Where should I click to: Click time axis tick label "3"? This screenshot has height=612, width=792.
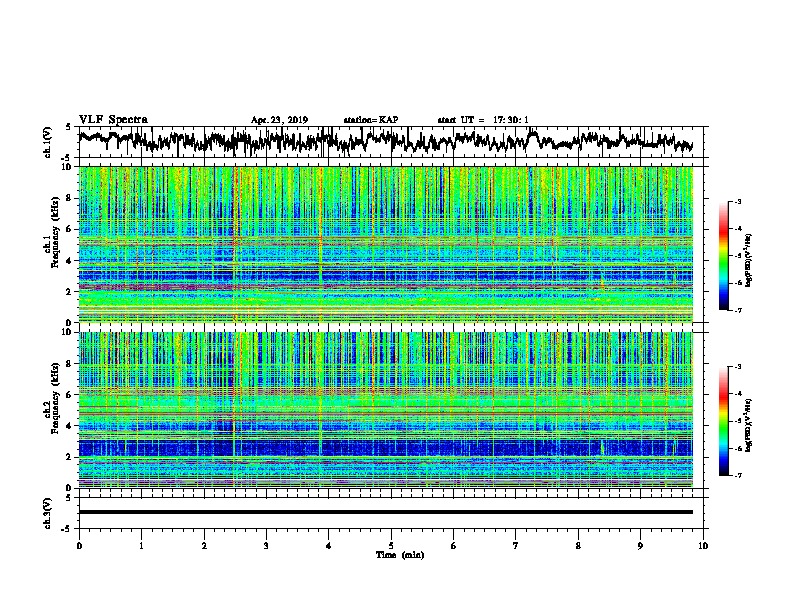[x=266, y=546]
